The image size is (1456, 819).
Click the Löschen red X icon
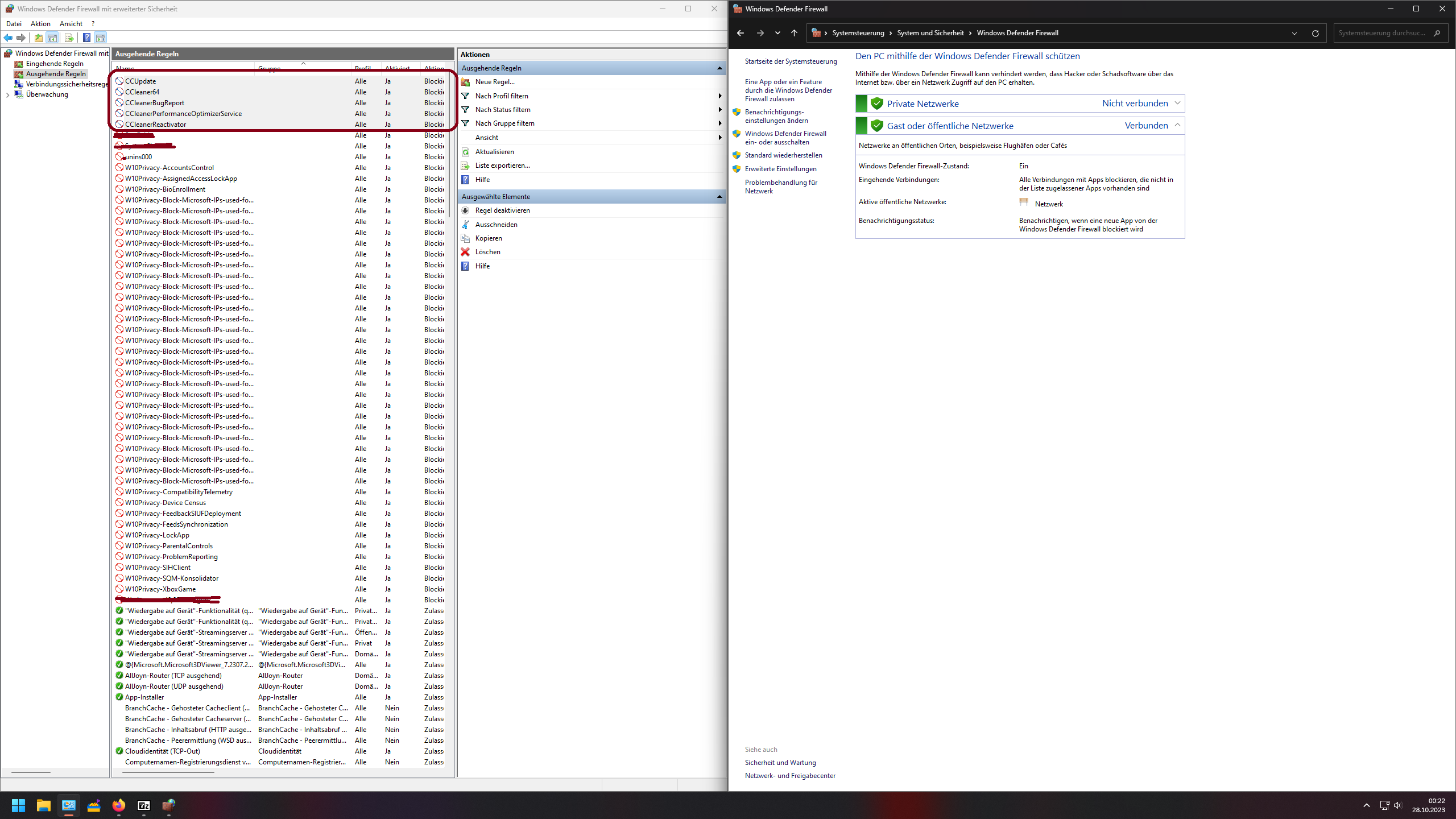point(465,251)
